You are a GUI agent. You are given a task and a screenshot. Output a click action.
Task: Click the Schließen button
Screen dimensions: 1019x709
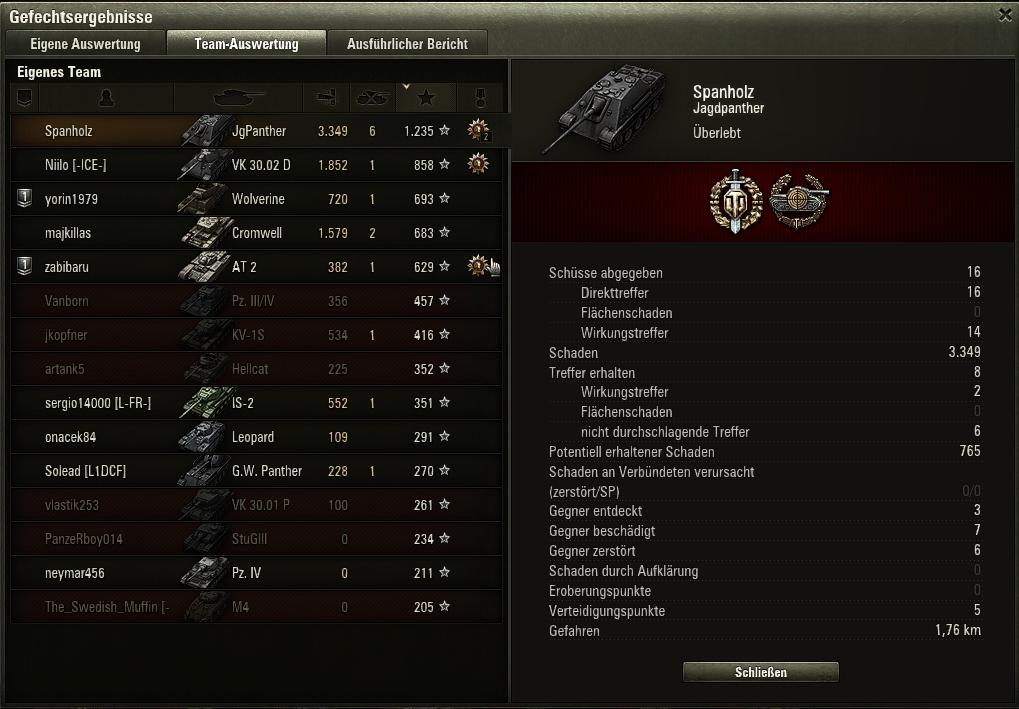click(760, 672)
